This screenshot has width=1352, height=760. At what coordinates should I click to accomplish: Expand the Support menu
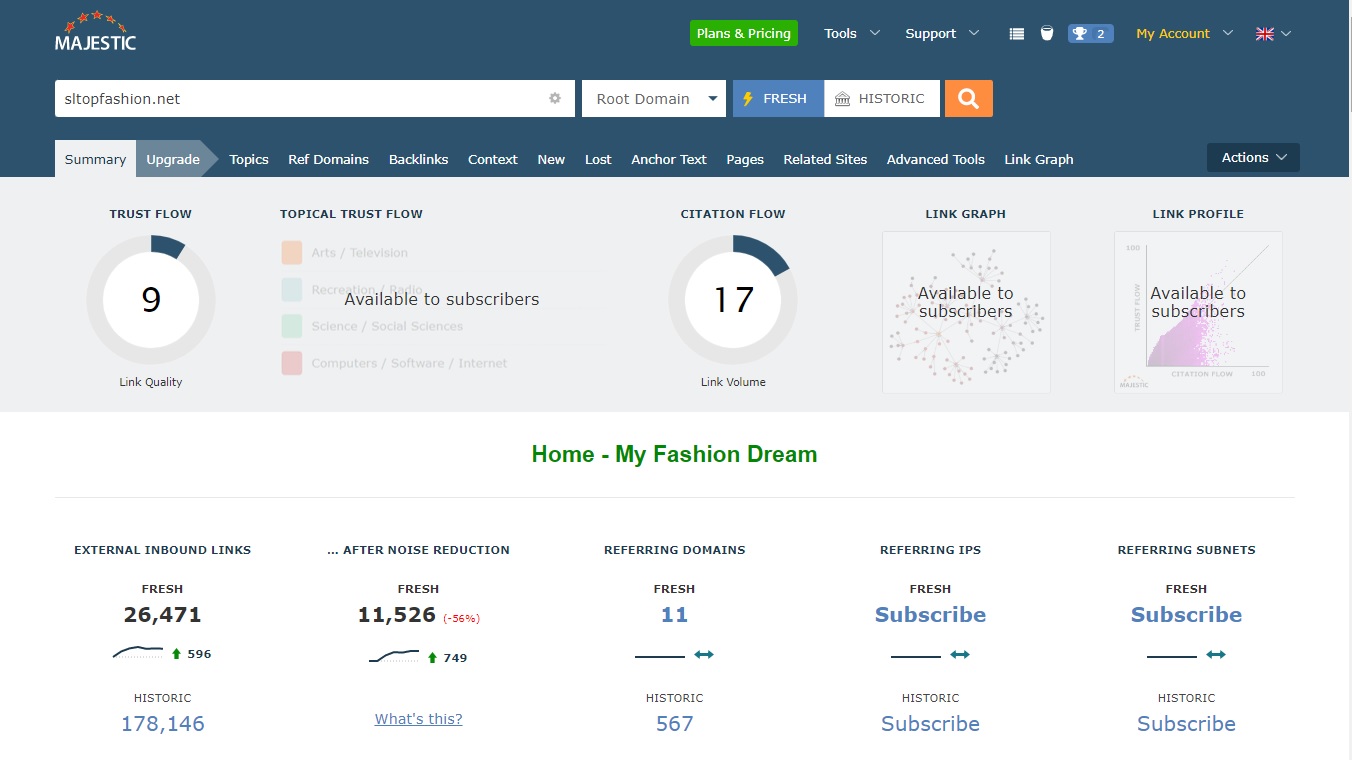pyautogui.click(x=942, y=33)
